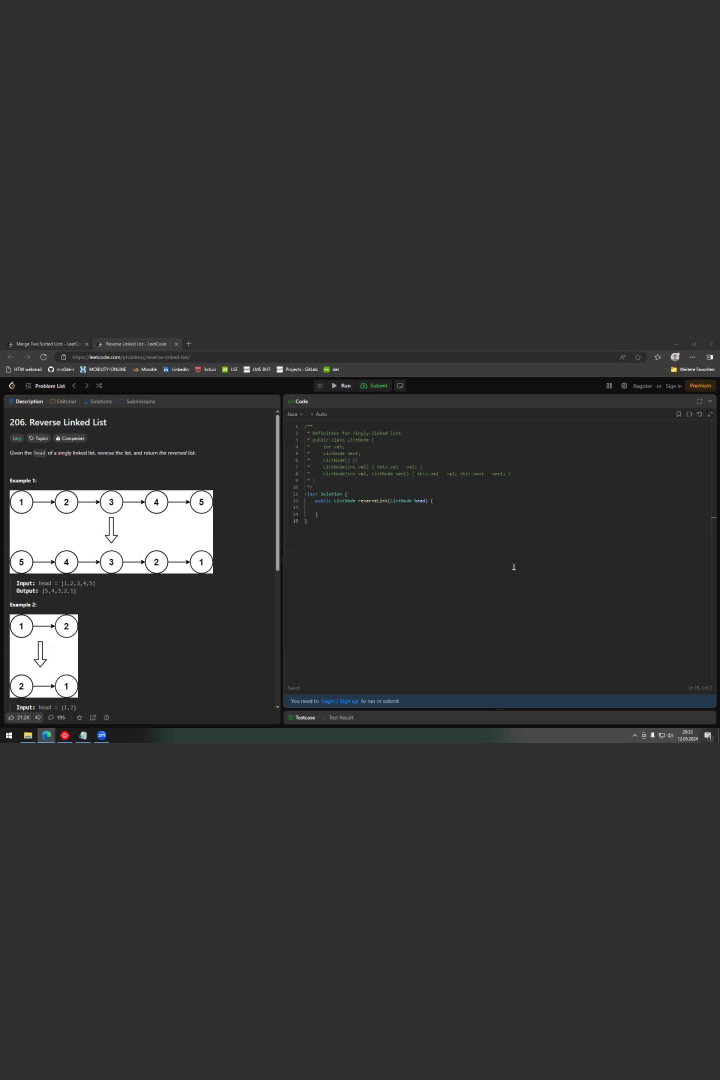Open LeetCode settings gear icon
Screen dimensions: 720x1080
[624, 386]
